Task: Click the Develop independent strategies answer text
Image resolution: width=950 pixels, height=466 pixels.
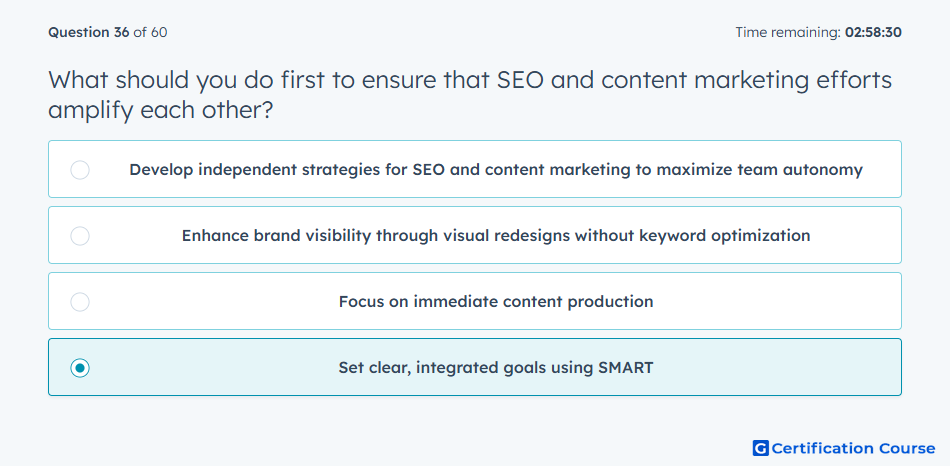Action: 496,170
